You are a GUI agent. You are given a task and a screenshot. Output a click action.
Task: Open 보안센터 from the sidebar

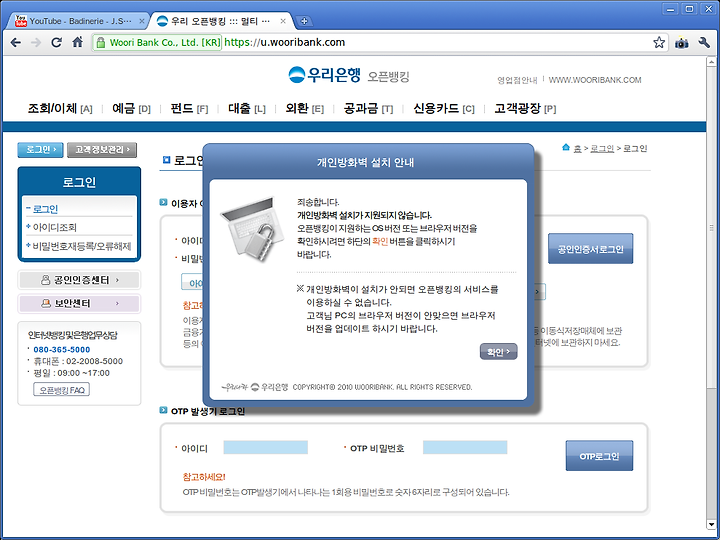(x=79, y=304)
